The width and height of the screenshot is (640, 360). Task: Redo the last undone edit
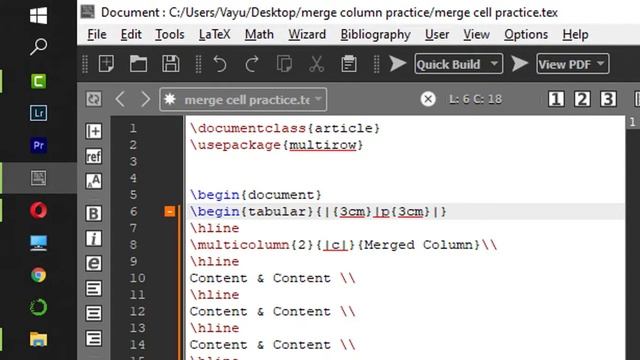(252, 64)
